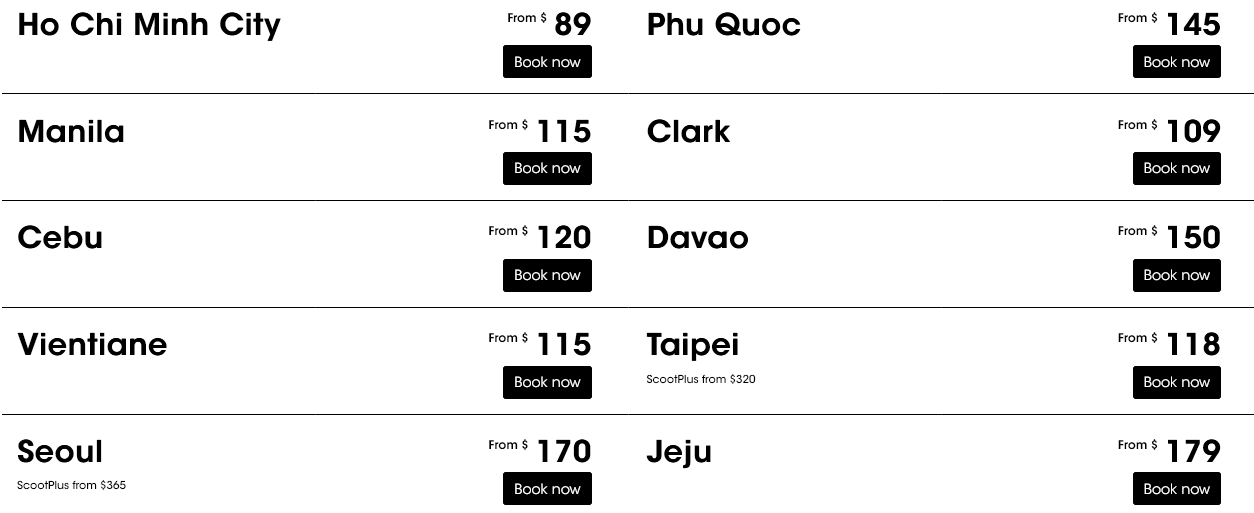This screenshot has height=513, width=1254.
Task: Book the Vientiane flight from $115
Action: coord(547,382)
